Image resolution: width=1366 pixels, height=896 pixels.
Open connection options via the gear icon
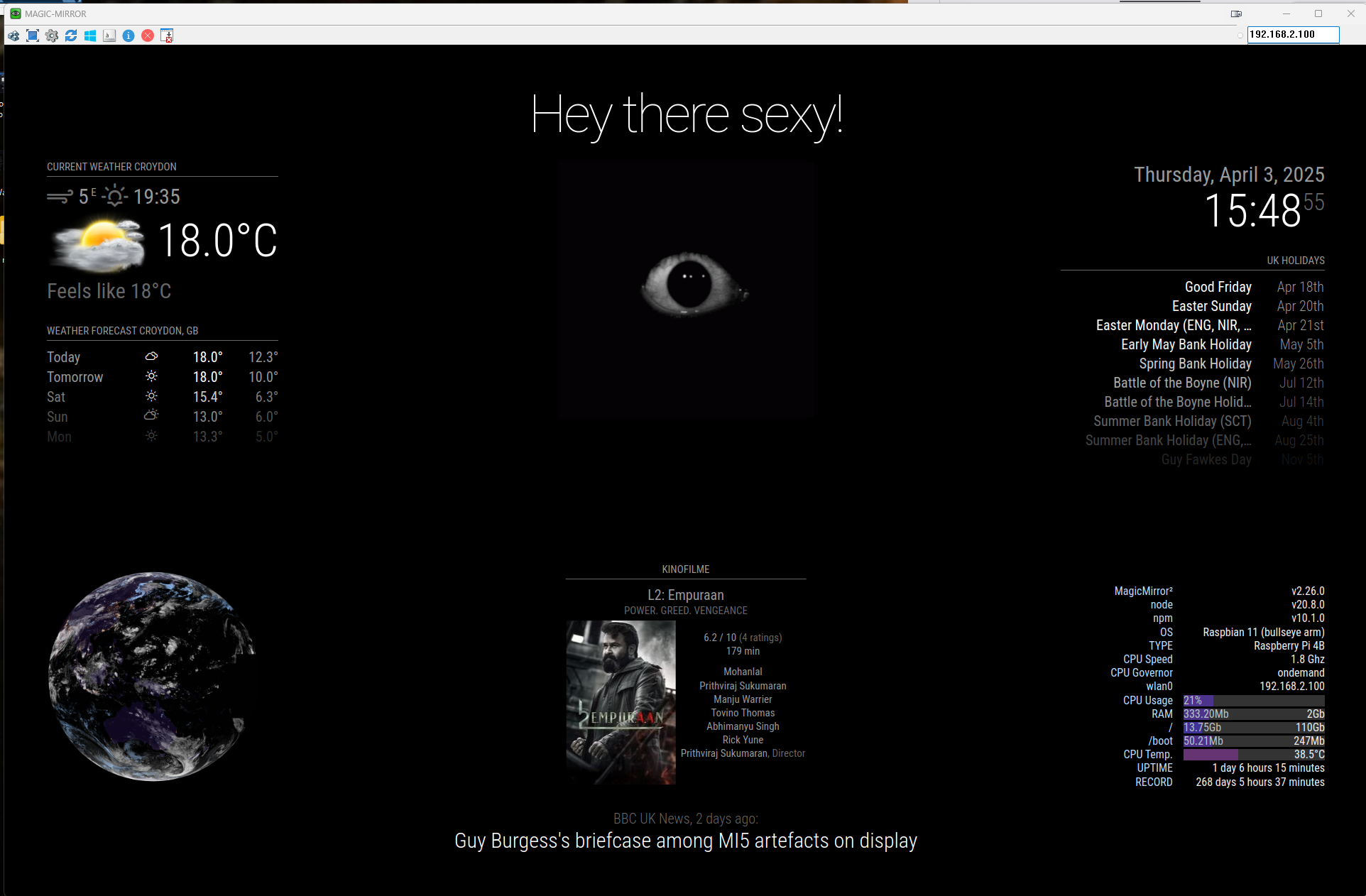pos(52,35)
